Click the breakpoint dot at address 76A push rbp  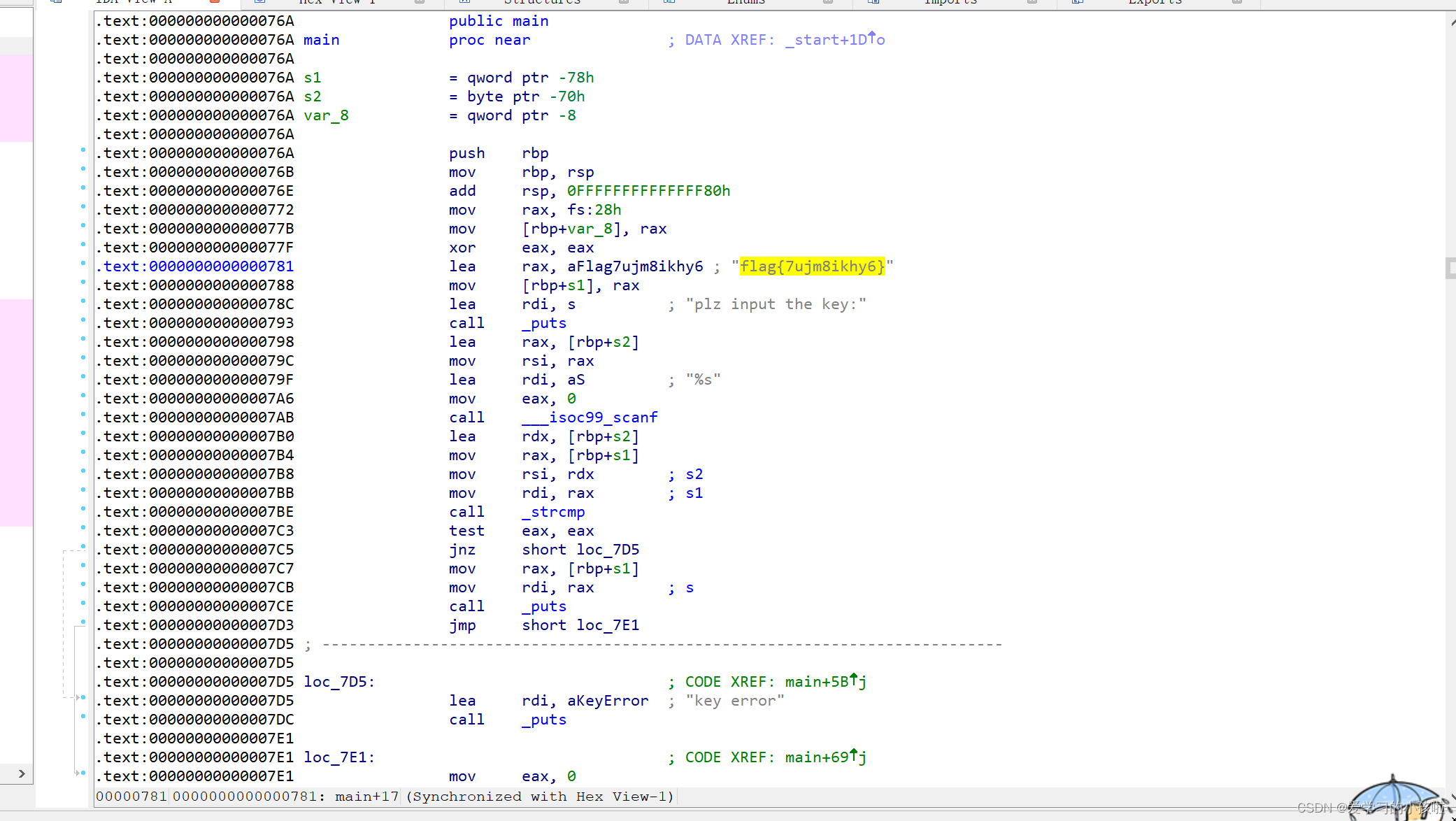83,150
